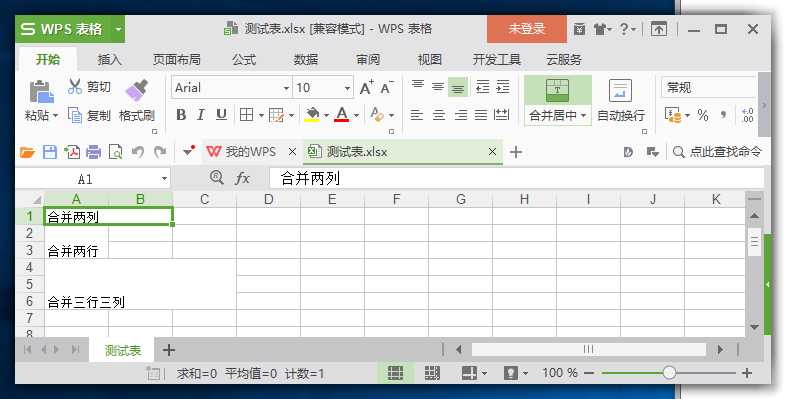Toggle italic formatting
The width and height of the screenshot is (786, 399).
tap(201, 115)
